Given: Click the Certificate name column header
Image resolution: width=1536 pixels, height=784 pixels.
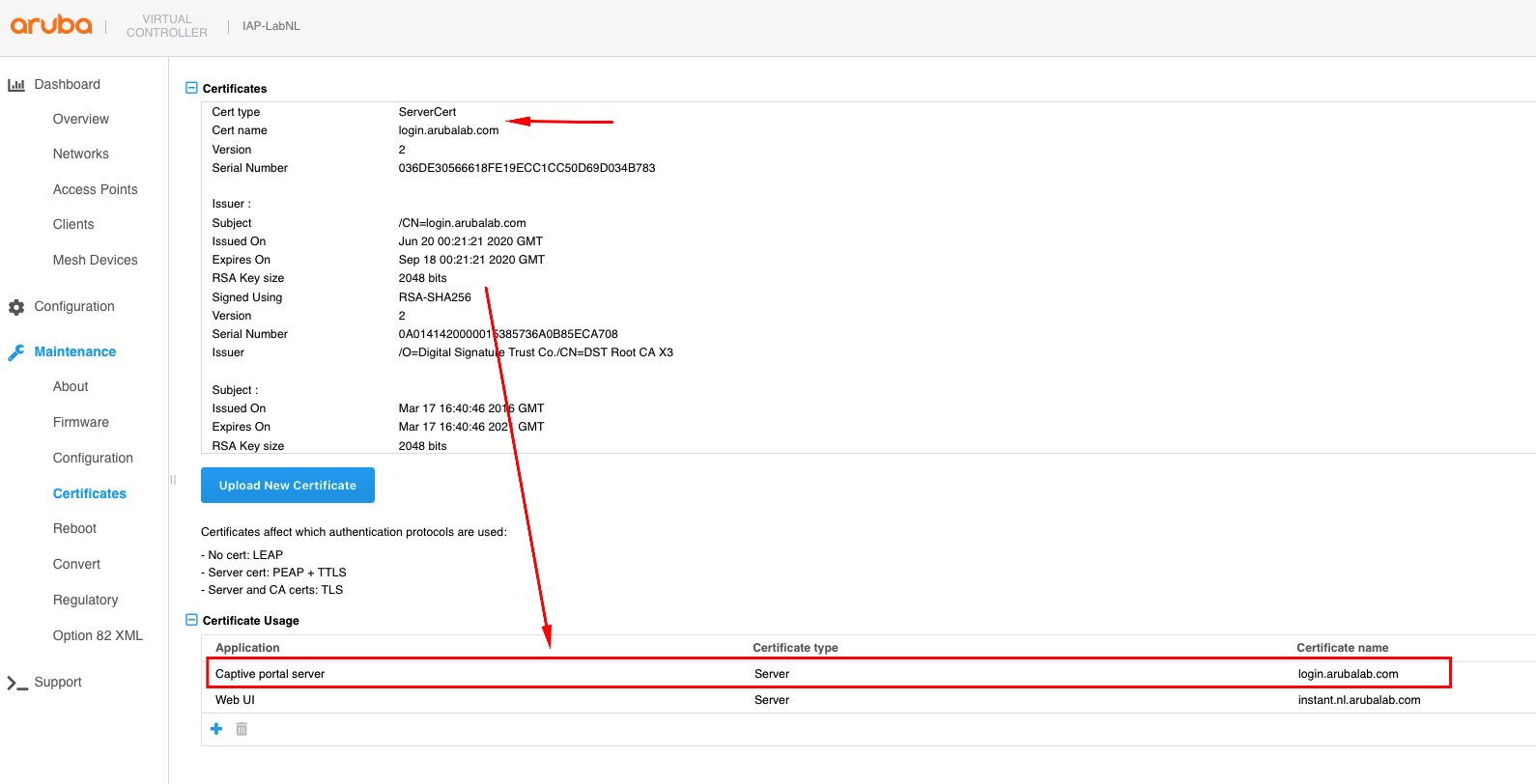Looking at the screenshot, I should 1343,648.
